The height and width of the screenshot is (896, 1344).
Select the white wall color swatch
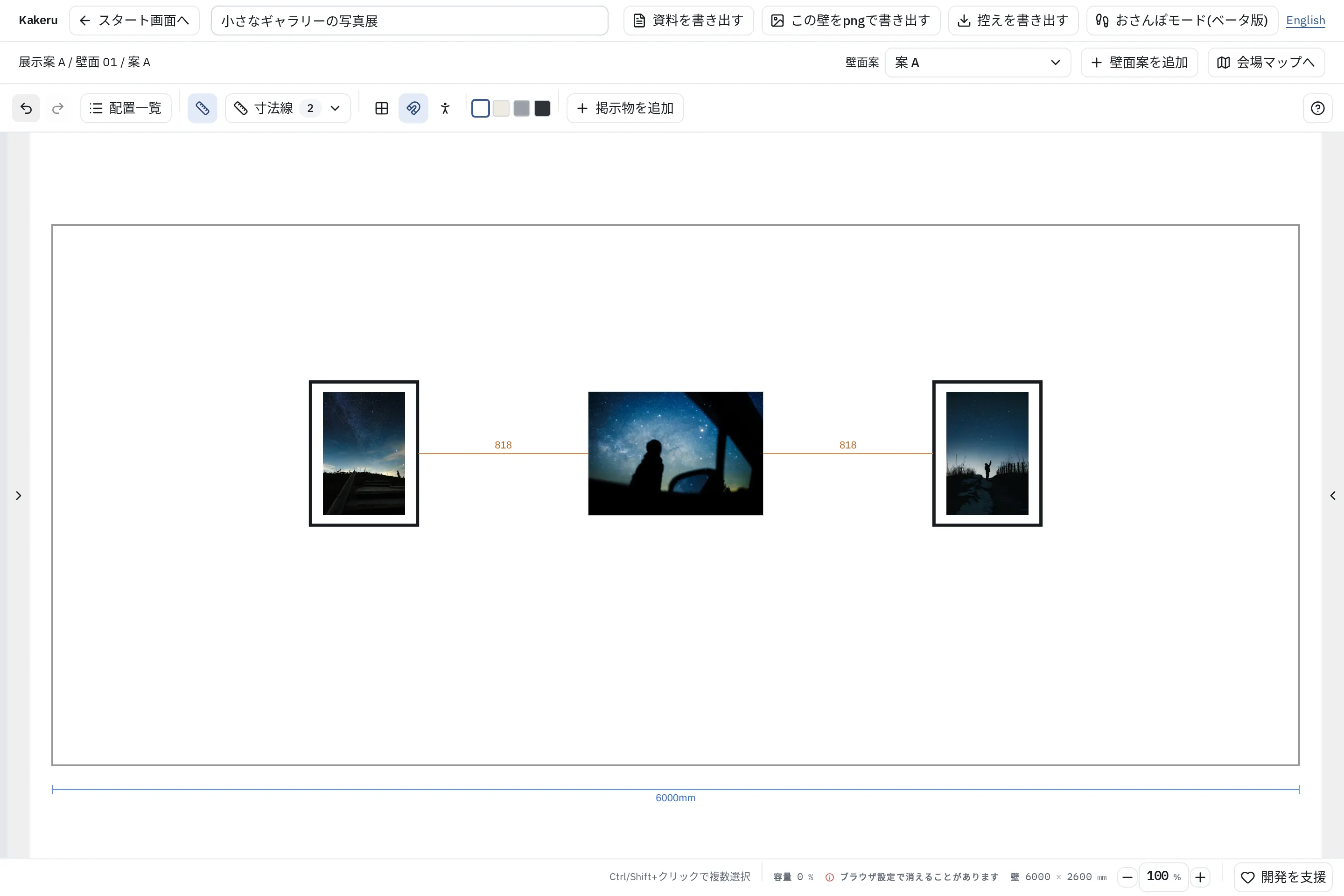pyautogui.click(x=481, y=108)
